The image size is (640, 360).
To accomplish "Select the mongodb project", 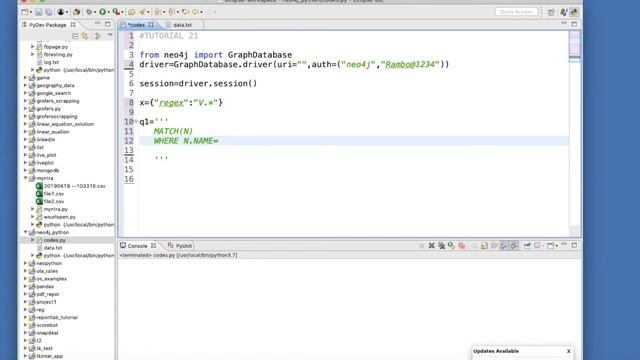I will coord(47,170).
